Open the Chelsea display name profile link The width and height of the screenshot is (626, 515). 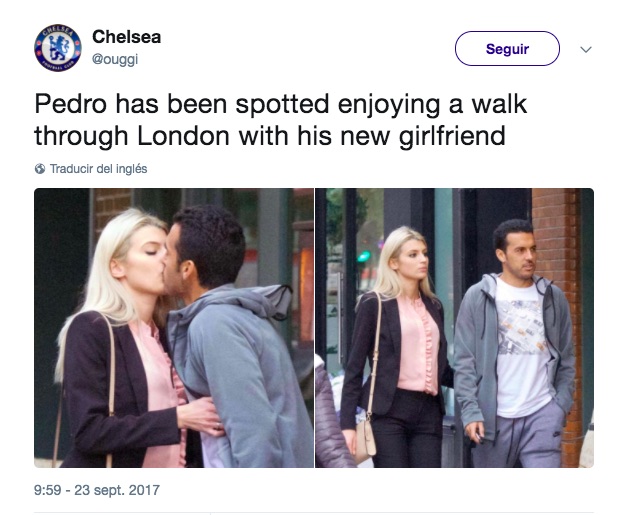tap(127, 37)
